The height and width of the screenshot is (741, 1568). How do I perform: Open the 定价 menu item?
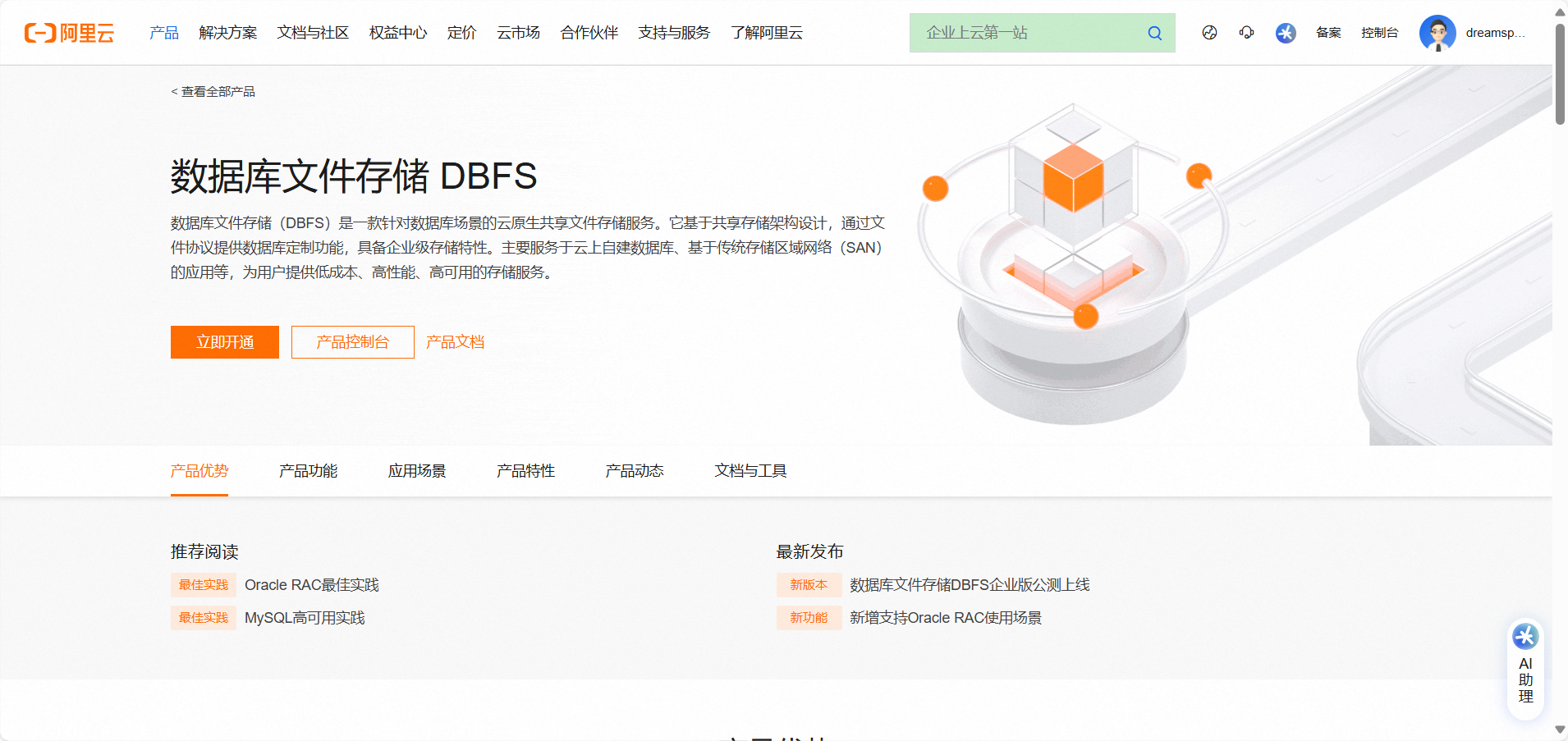coord(461,33)
